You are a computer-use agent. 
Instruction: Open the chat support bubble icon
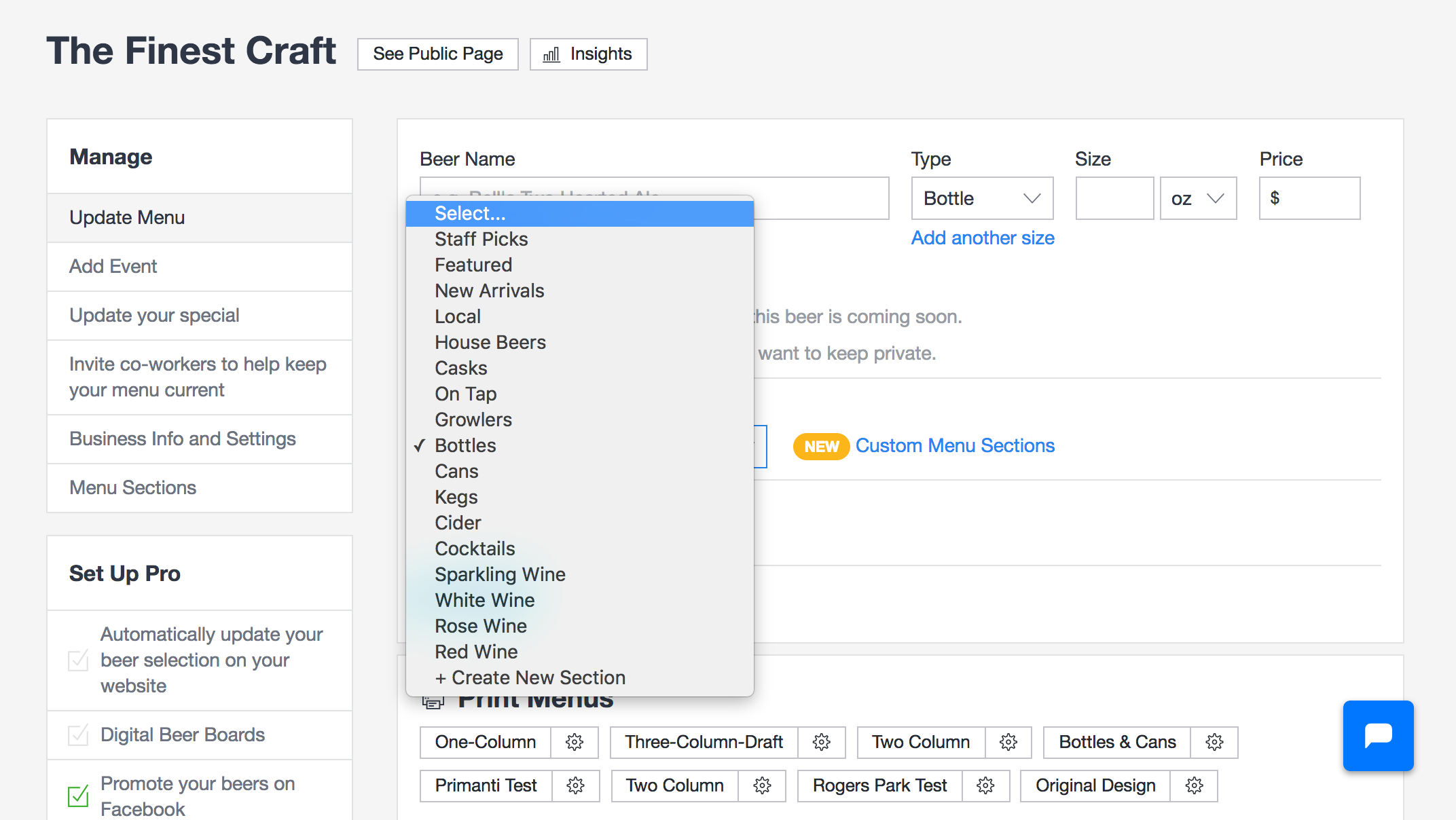[x=1378, y=735]
